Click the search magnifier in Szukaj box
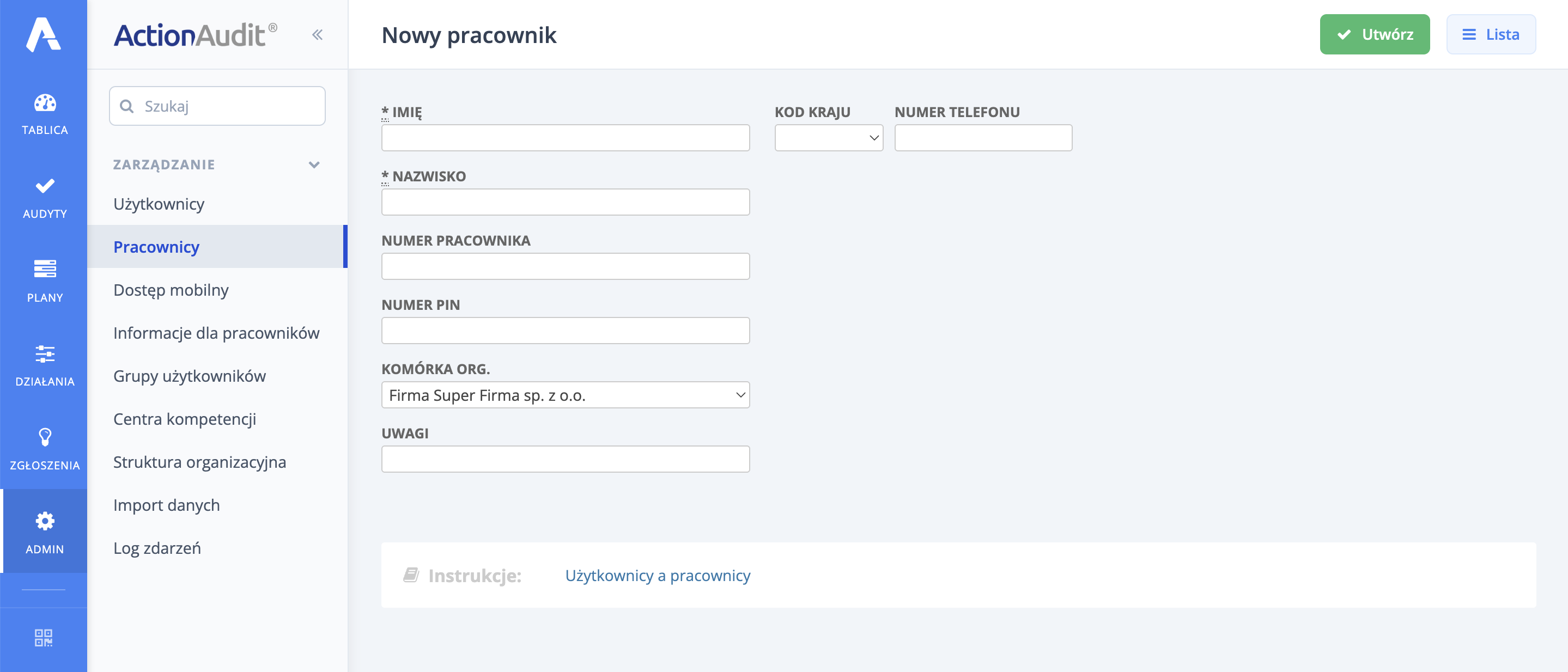 [127, 106]
